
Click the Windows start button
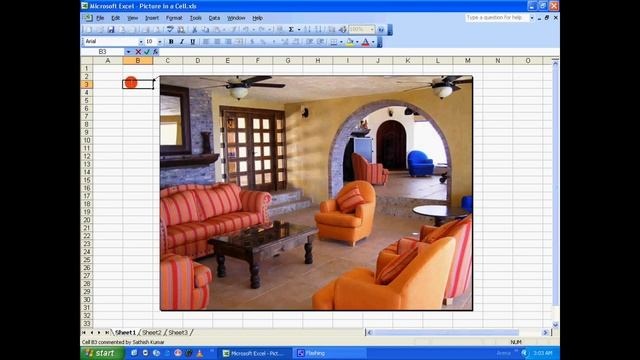(102, 353)
